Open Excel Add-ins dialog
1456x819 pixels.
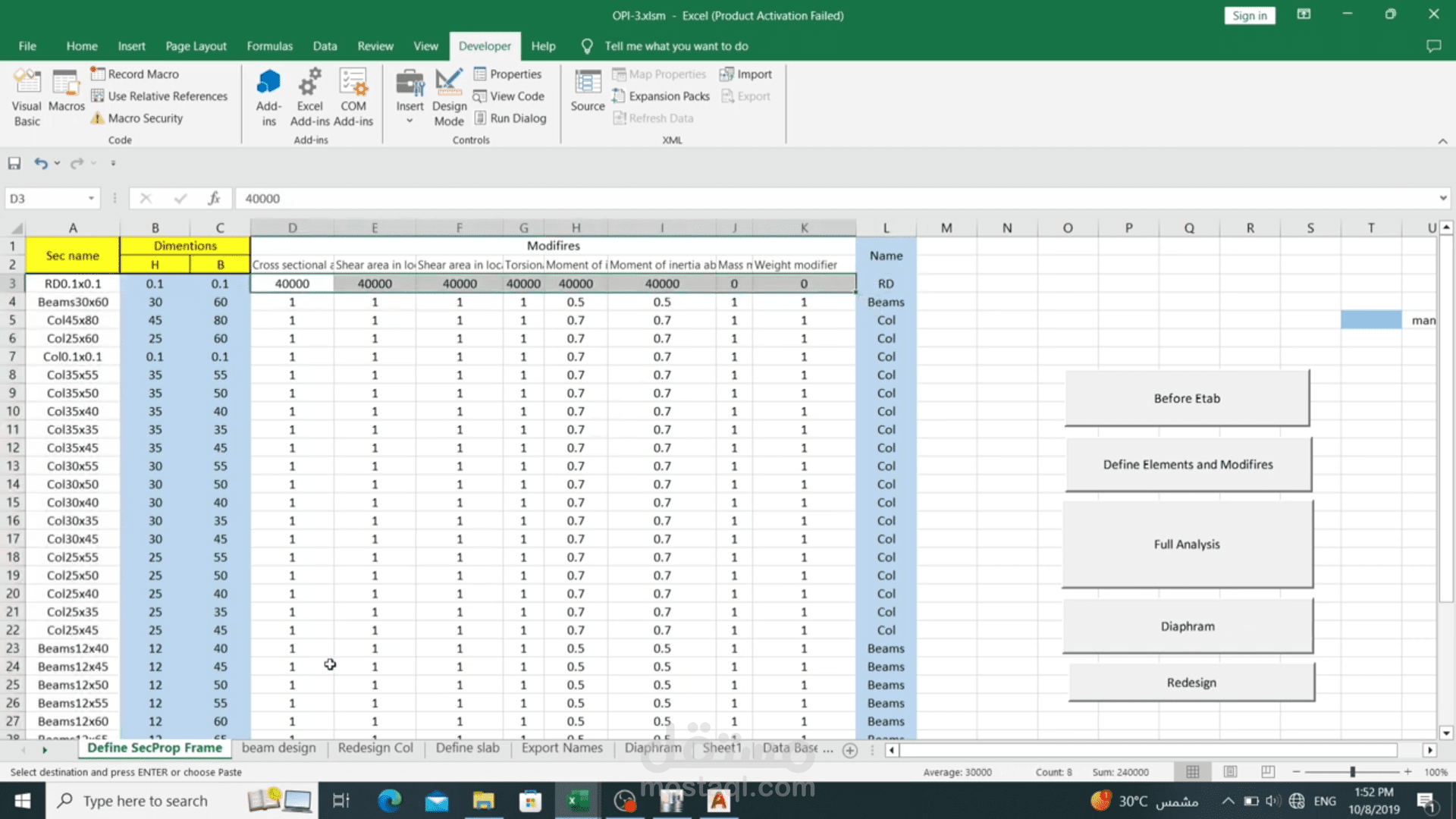pyautogui.click(x=309, y=97)
